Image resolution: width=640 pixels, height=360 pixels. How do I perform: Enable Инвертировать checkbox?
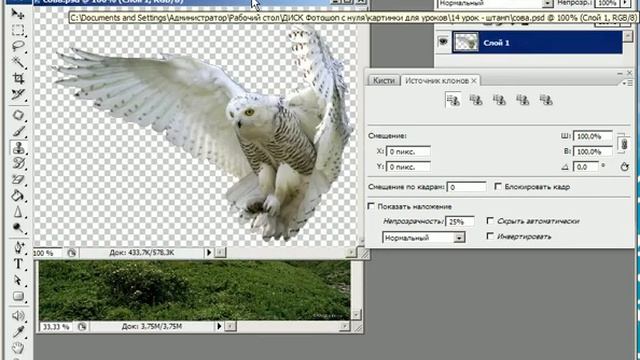[x=490, y=236]
